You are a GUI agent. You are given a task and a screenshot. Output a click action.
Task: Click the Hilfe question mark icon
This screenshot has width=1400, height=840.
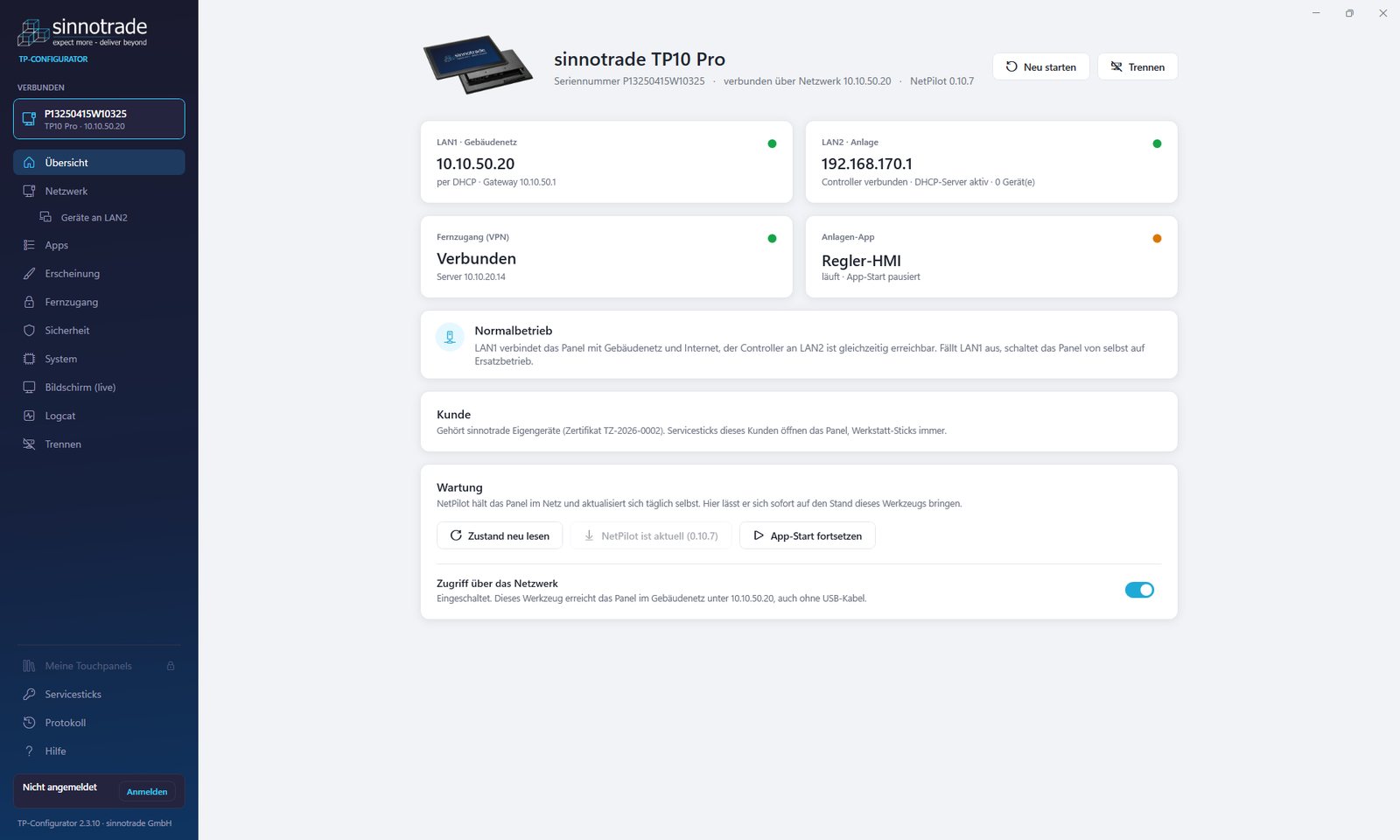(29, 751)
